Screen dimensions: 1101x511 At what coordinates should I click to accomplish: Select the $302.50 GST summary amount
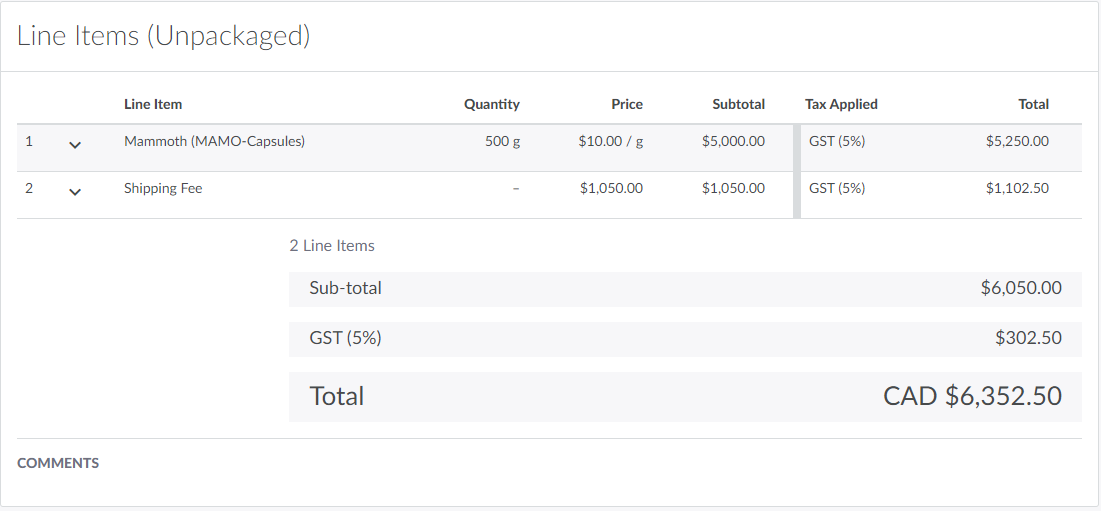(1028, 338)
